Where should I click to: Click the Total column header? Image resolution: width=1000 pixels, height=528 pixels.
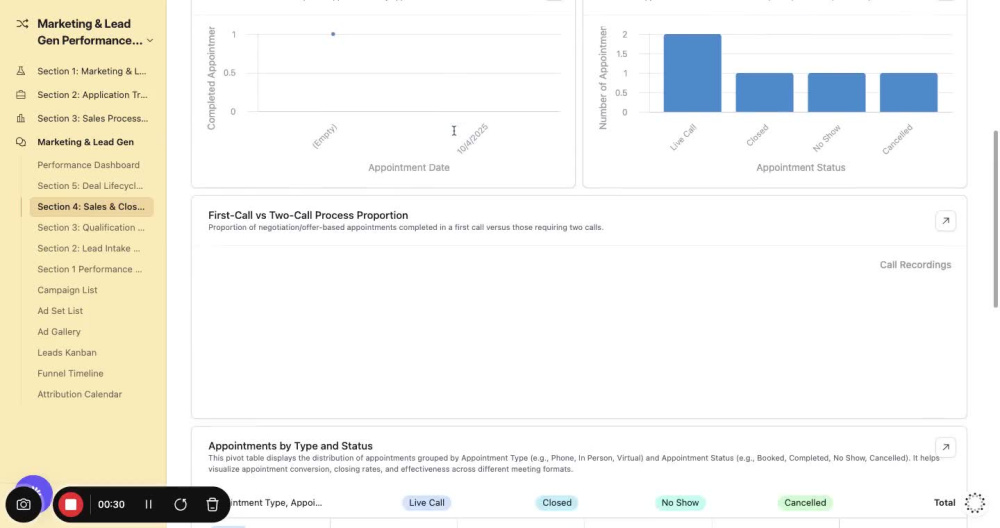click(945, 502)
